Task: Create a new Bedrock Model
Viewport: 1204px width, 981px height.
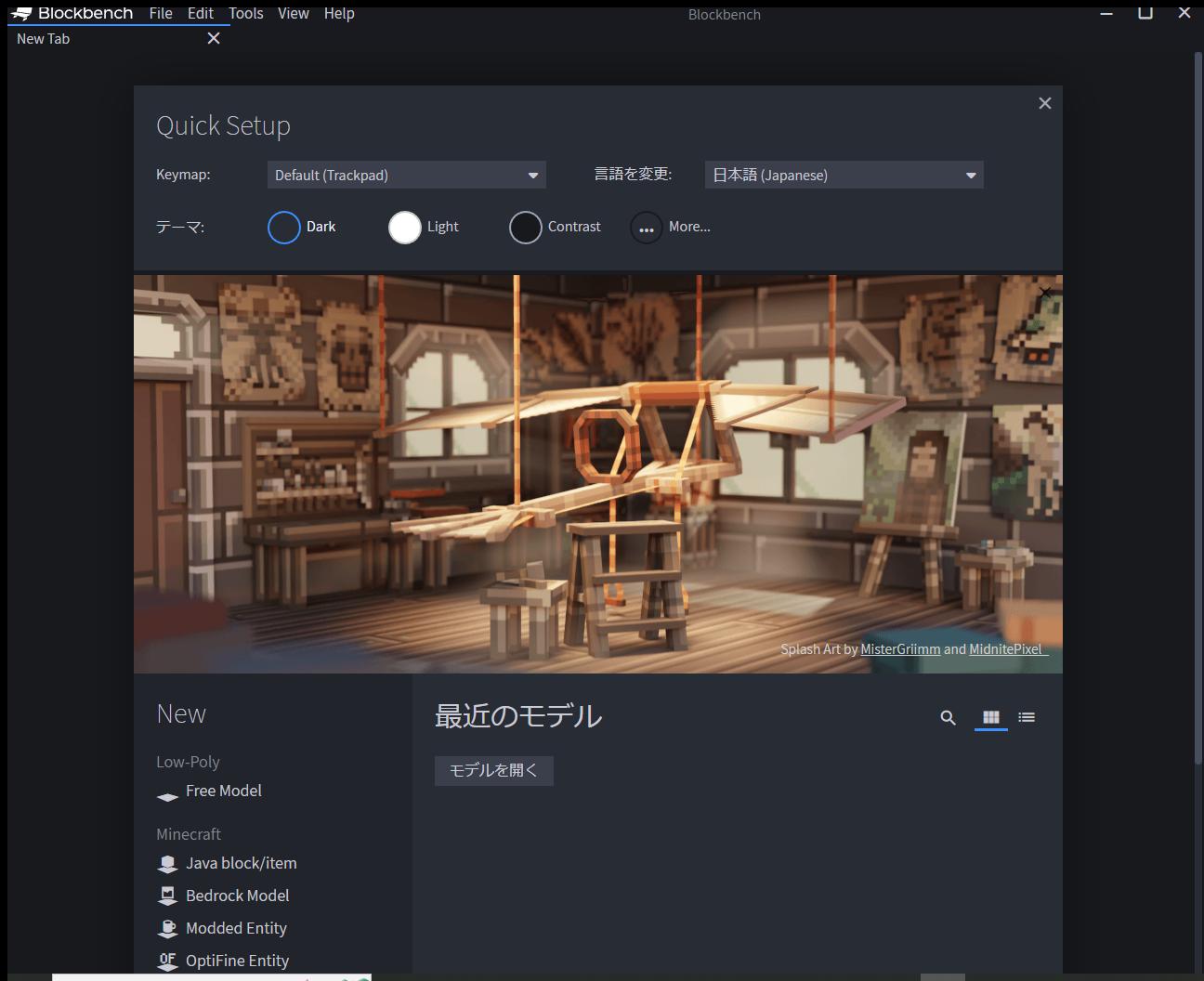Action: (x=223, y=896)
